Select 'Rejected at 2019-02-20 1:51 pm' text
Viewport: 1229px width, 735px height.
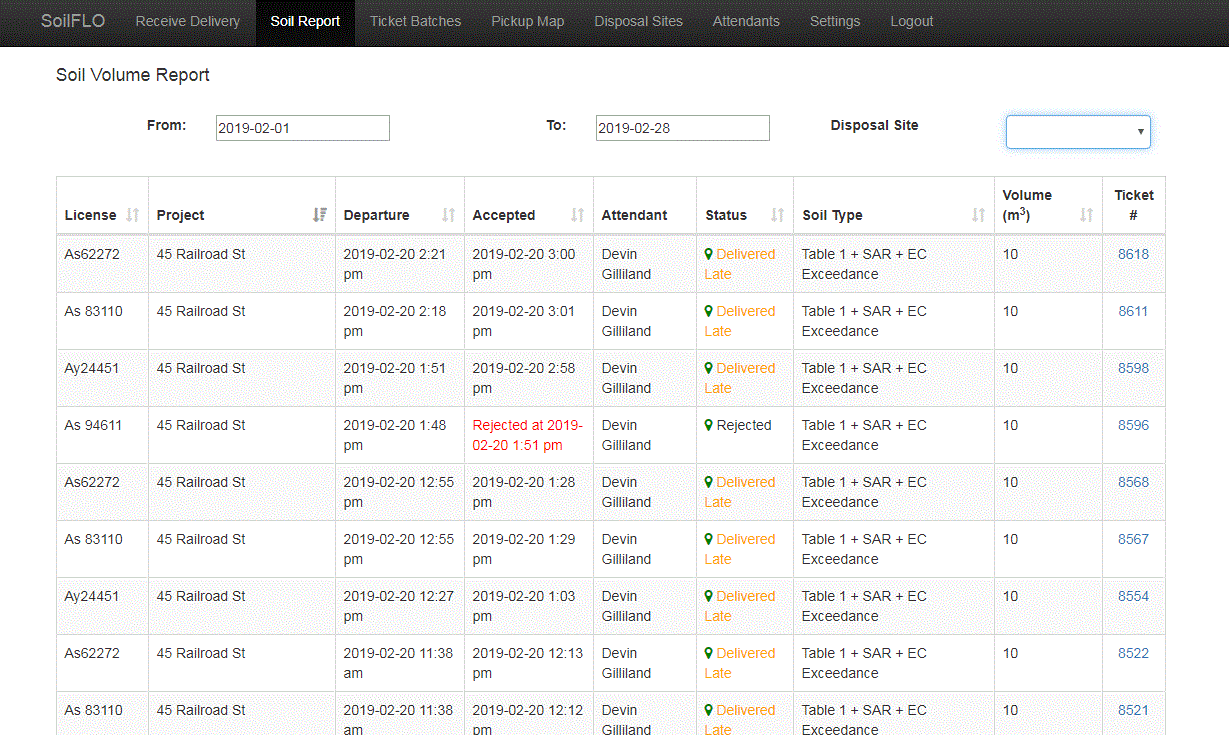pos(527,435)
